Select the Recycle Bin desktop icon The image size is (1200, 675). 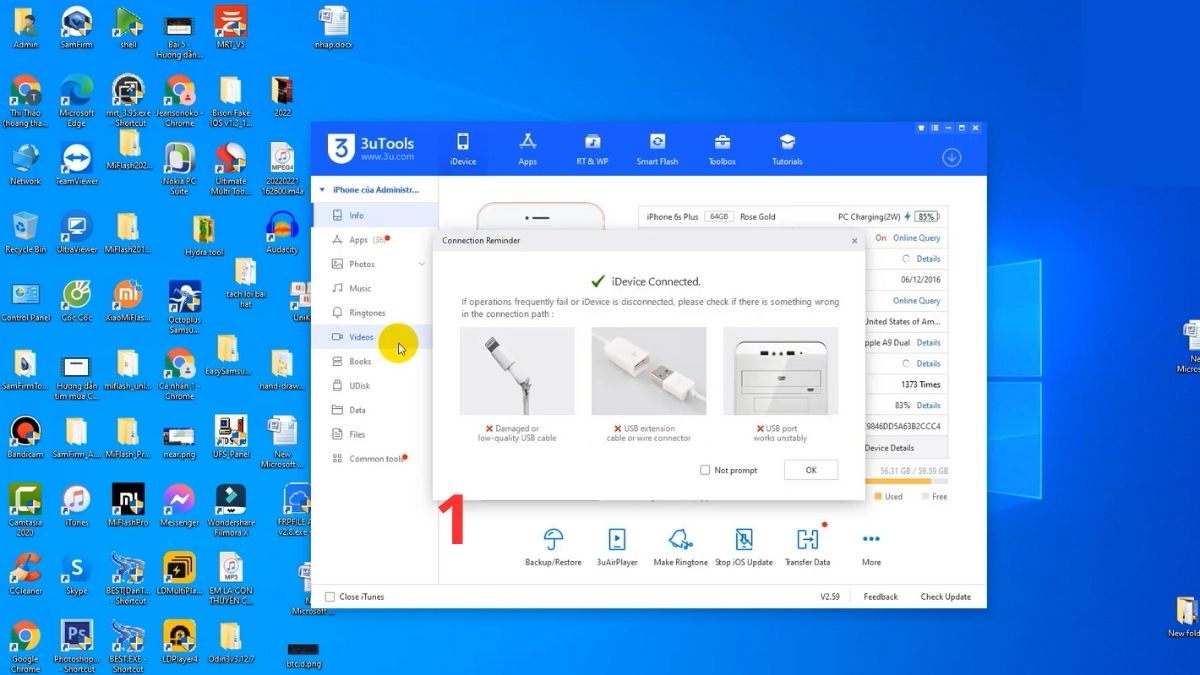(x=25, y=232)
